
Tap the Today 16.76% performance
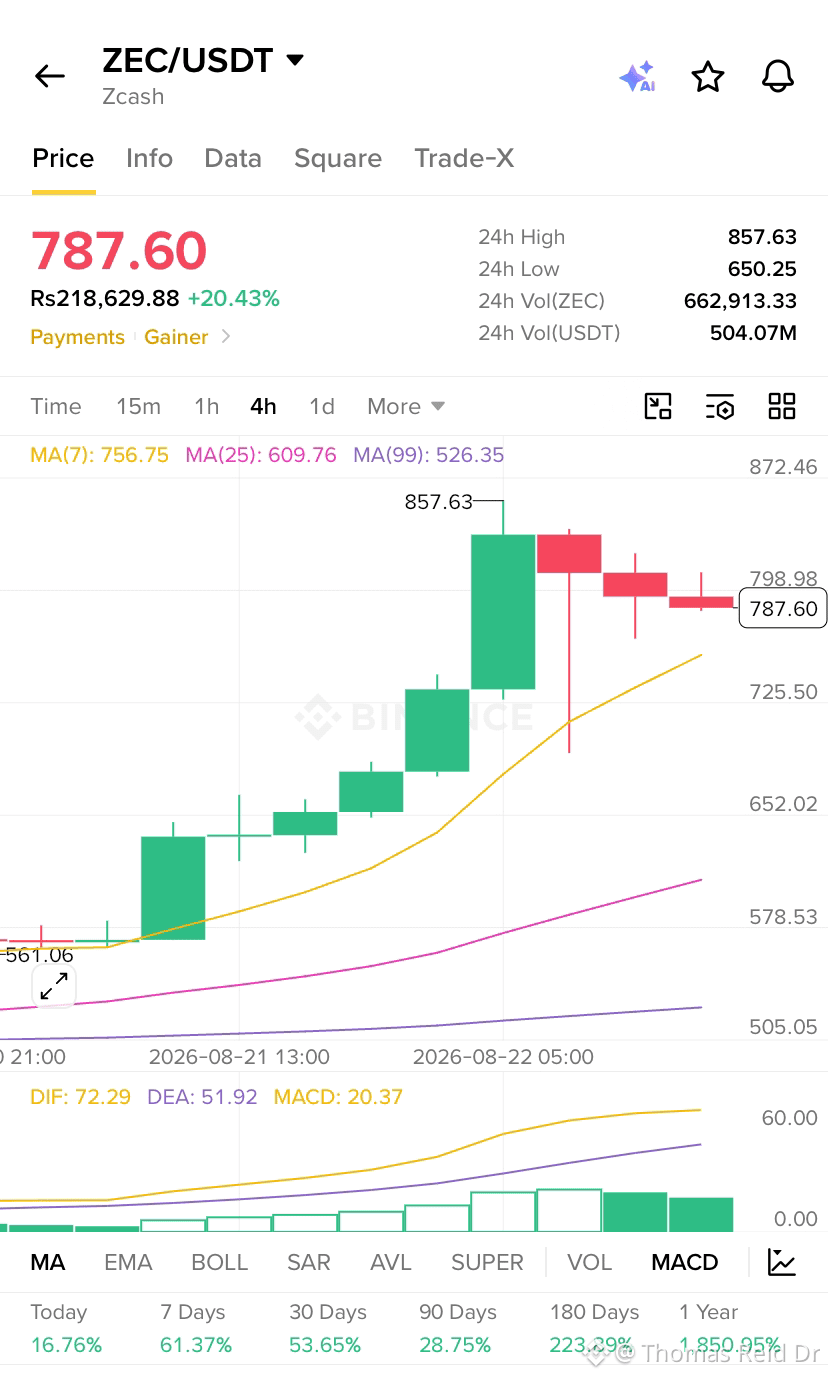click(x=66, y=1328)
